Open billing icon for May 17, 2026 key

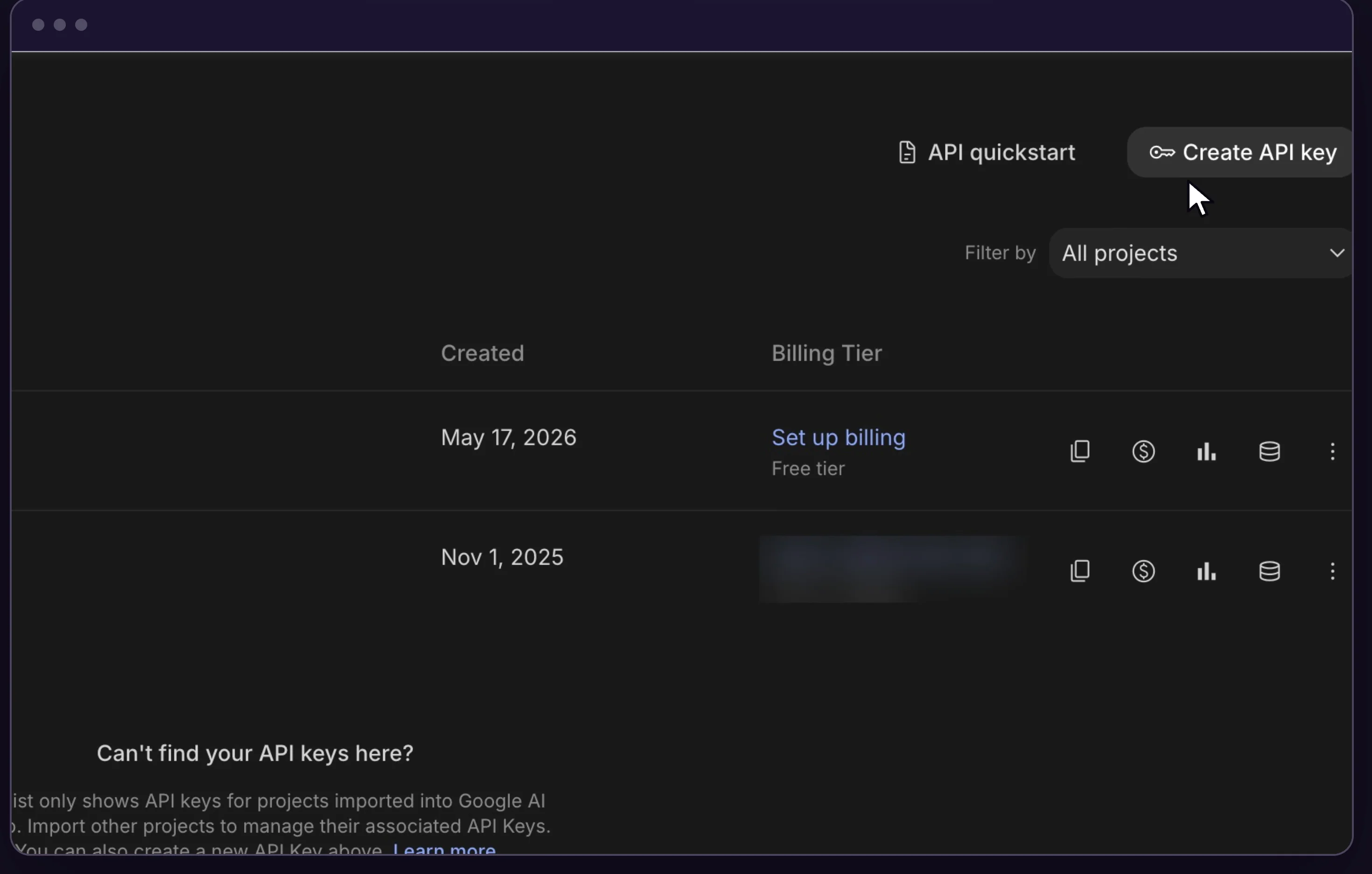coord(1143,451)
